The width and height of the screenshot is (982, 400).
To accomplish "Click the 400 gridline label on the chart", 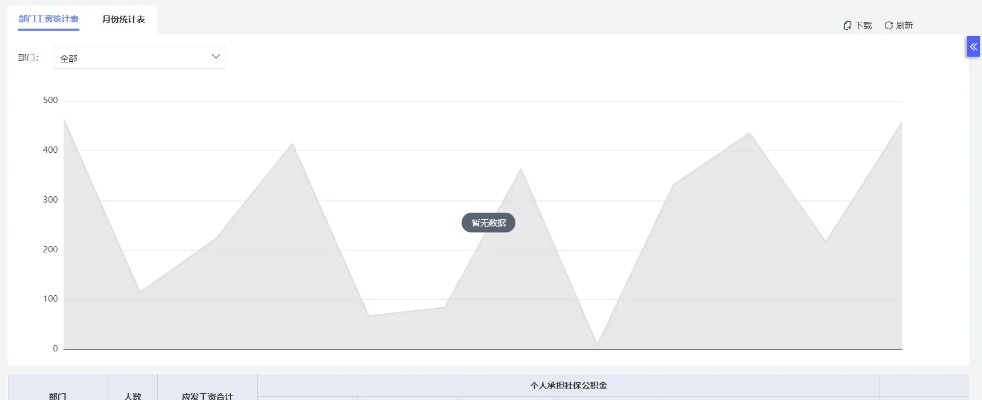I will (50, 150).
